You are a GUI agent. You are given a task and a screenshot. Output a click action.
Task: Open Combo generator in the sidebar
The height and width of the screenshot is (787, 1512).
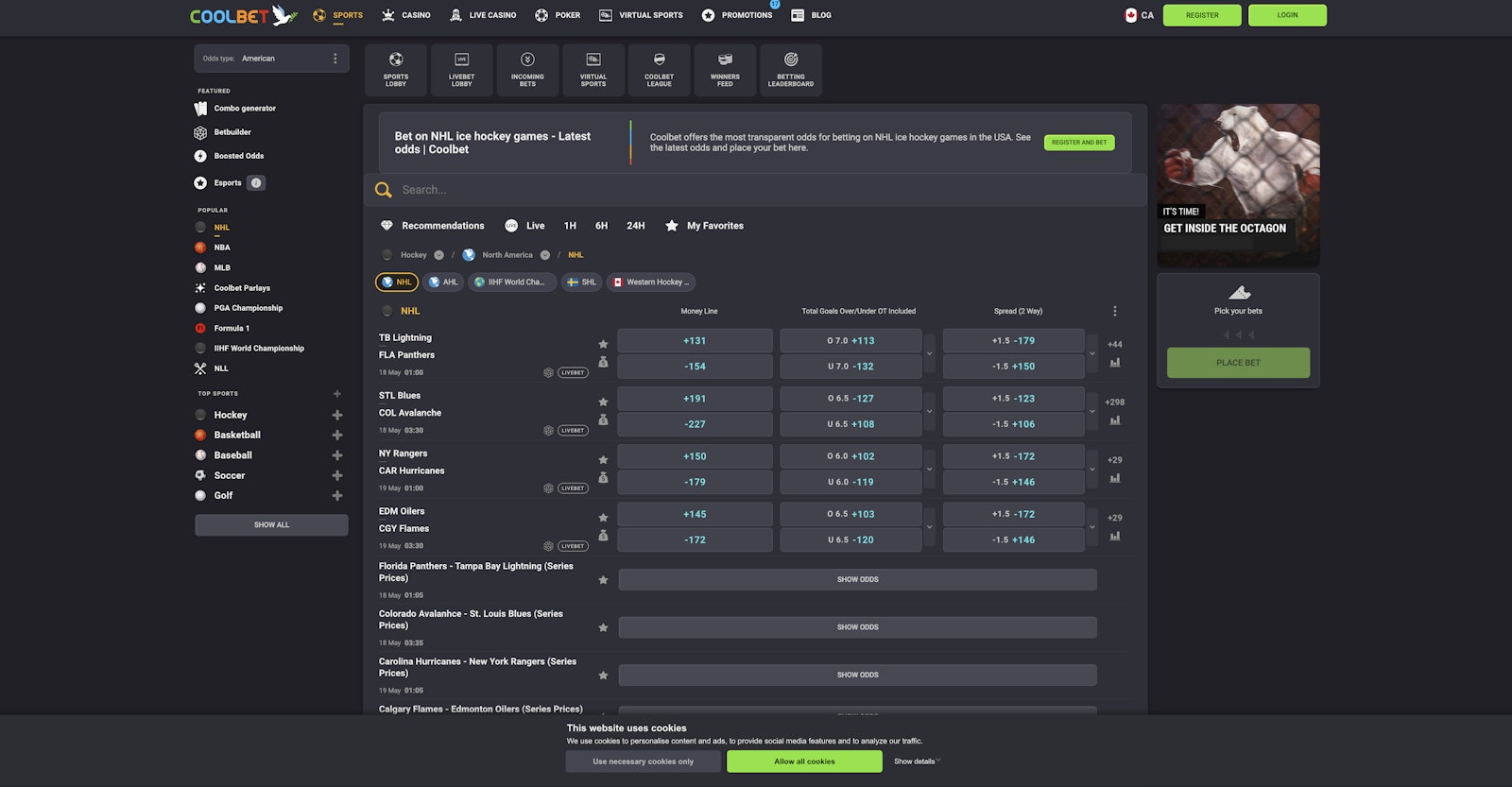[245, 109]
